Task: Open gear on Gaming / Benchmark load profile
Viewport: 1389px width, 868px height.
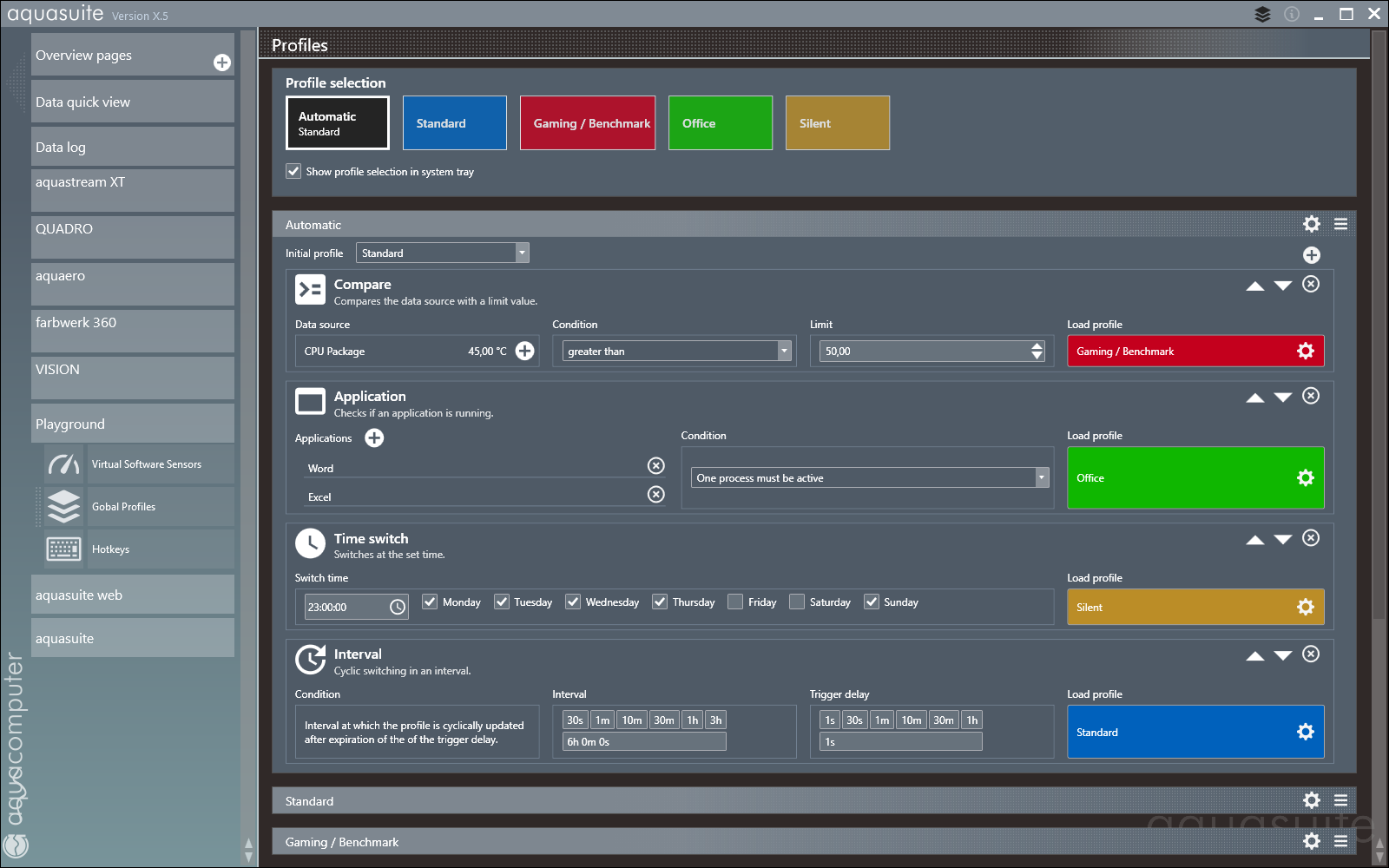Action: click(x=1306, y=351)
